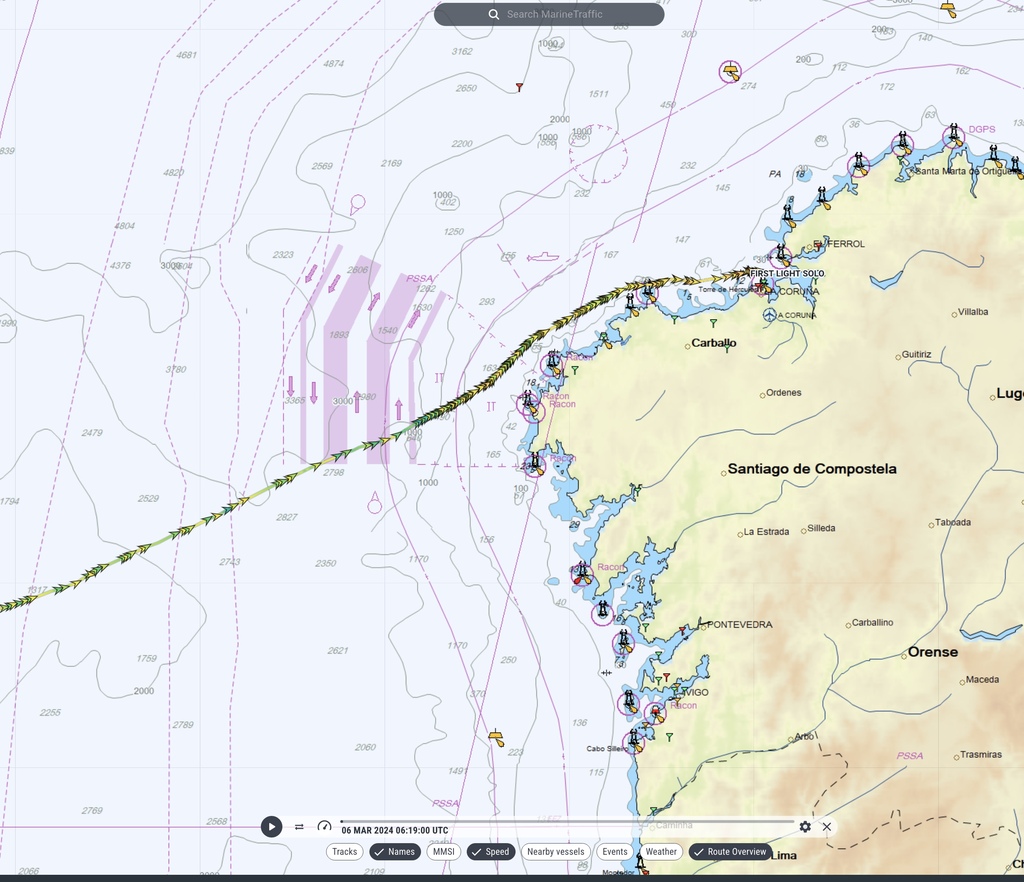Click the Racon lighthouse near Pontevedra coast
The width and height of the screenshot is (1024, 882).
point(581,575)
